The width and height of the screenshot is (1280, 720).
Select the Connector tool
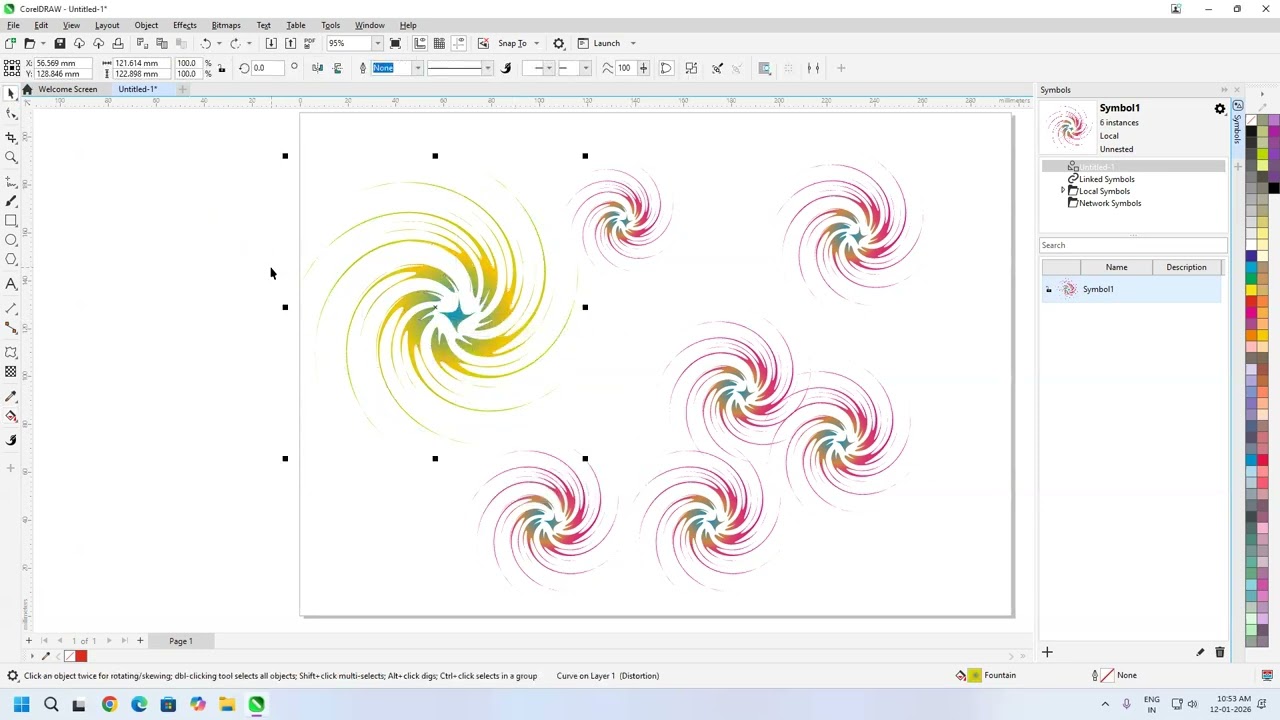tap(11, 328)
